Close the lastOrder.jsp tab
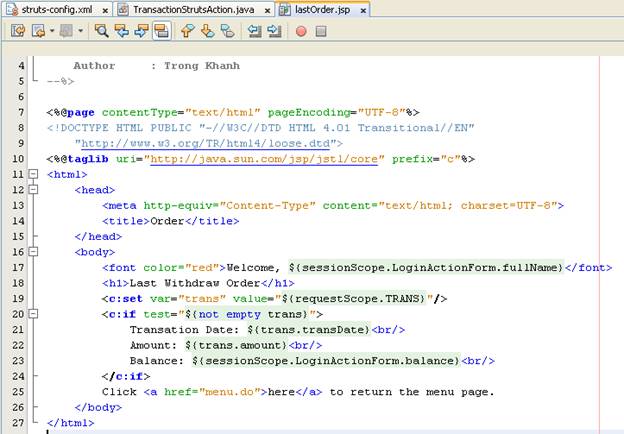 click(363, 11)
